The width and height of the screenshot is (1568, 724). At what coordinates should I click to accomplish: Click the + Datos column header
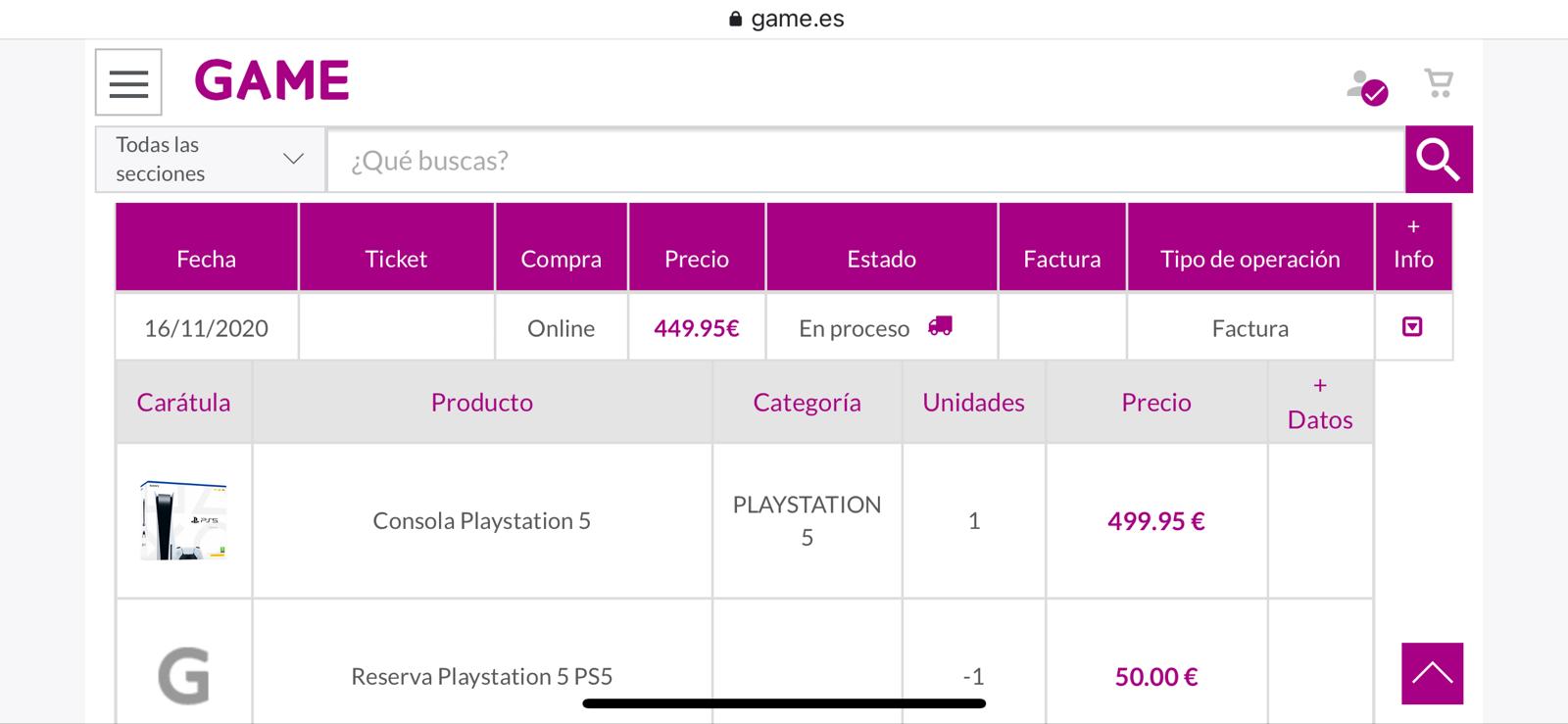(x=1319, y=403)
